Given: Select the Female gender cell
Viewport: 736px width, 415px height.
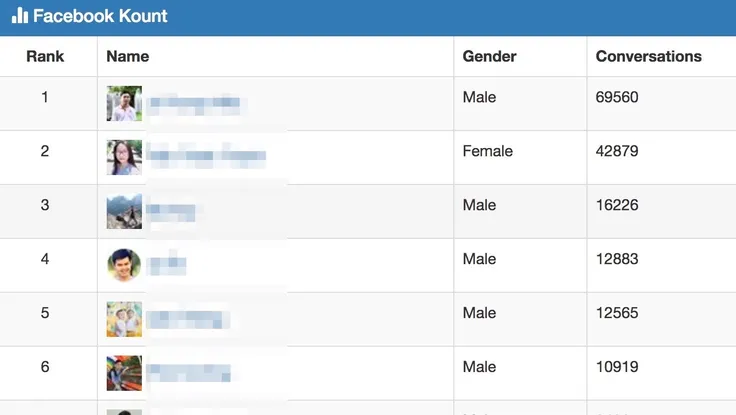Looking at the screenshot, I should pos(487,151).
